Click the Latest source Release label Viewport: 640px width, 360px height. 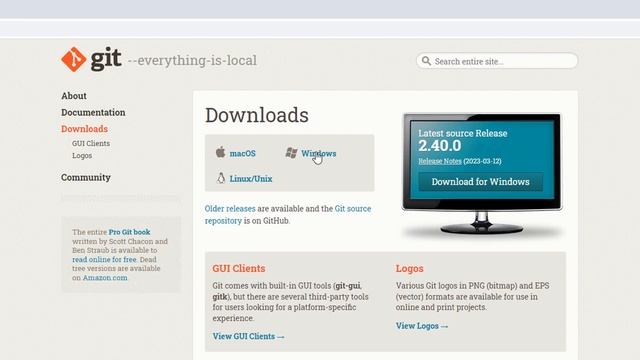[463, 133]
